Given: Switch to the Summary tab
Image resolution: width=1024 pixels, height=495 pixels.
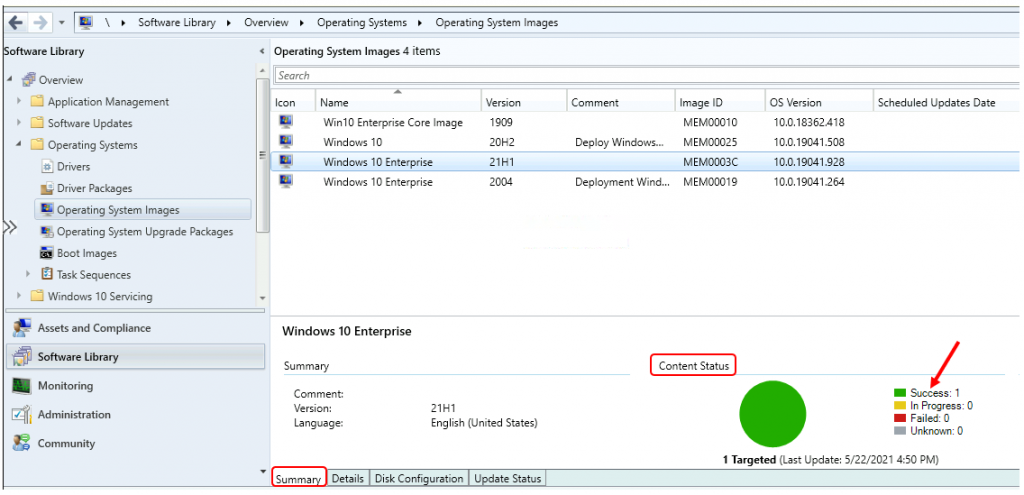Looking at the screenshot, I should click(x=299, y=479).
